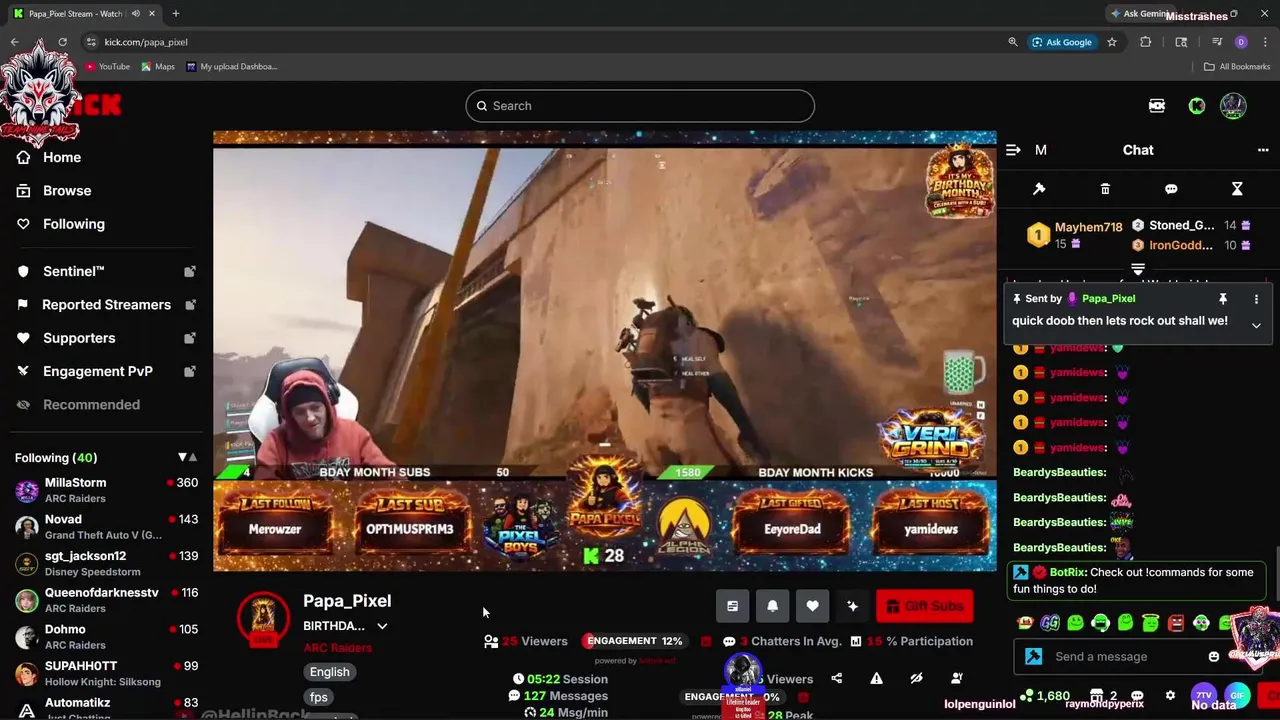Screen dimensions: 1280x720
Task: Open Queenofdarknesstv channel from Following
Action: coord(105,600)
